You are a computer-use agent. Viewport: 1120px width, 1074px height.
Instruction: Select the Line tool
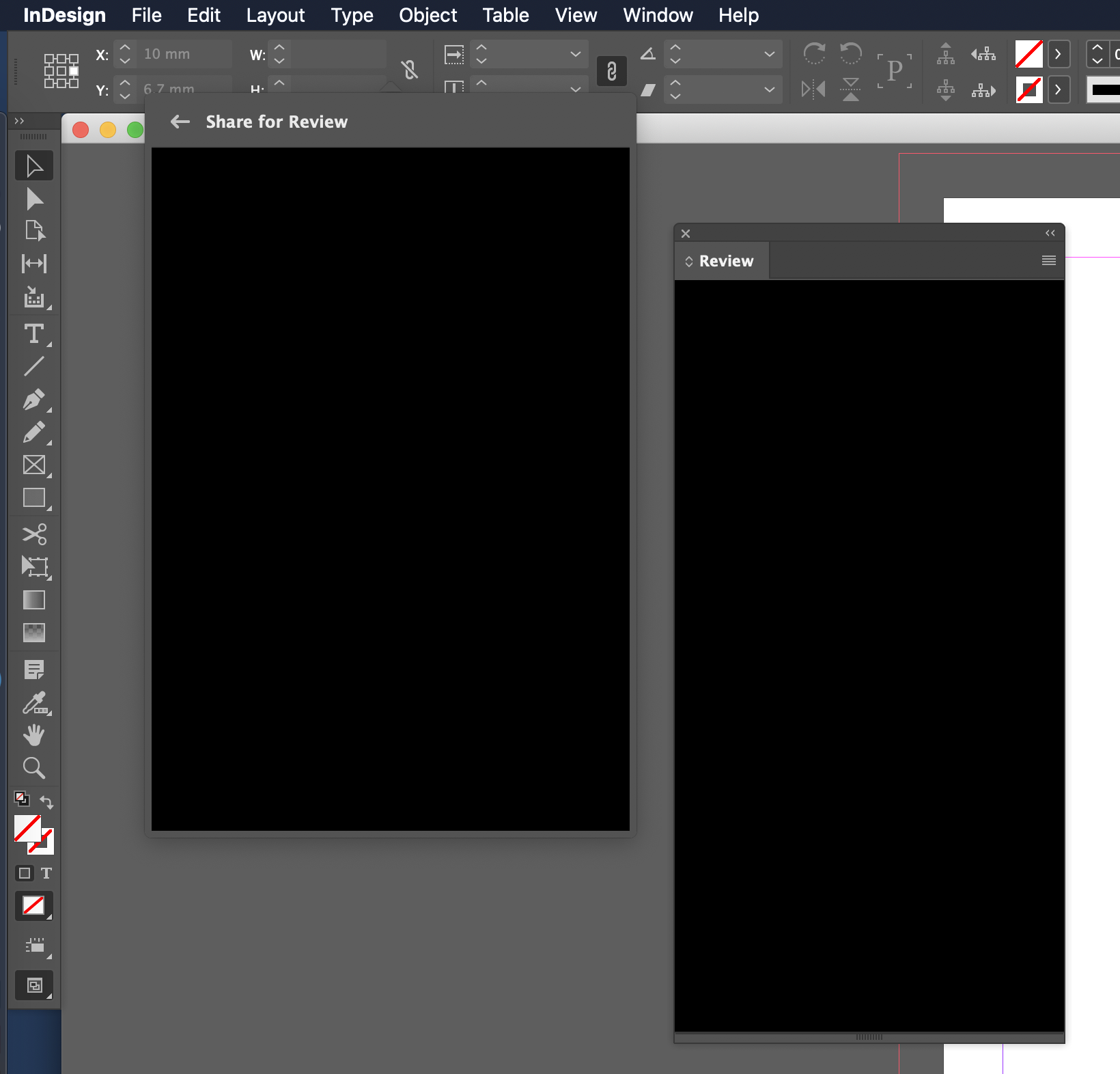tap(33, 367)
